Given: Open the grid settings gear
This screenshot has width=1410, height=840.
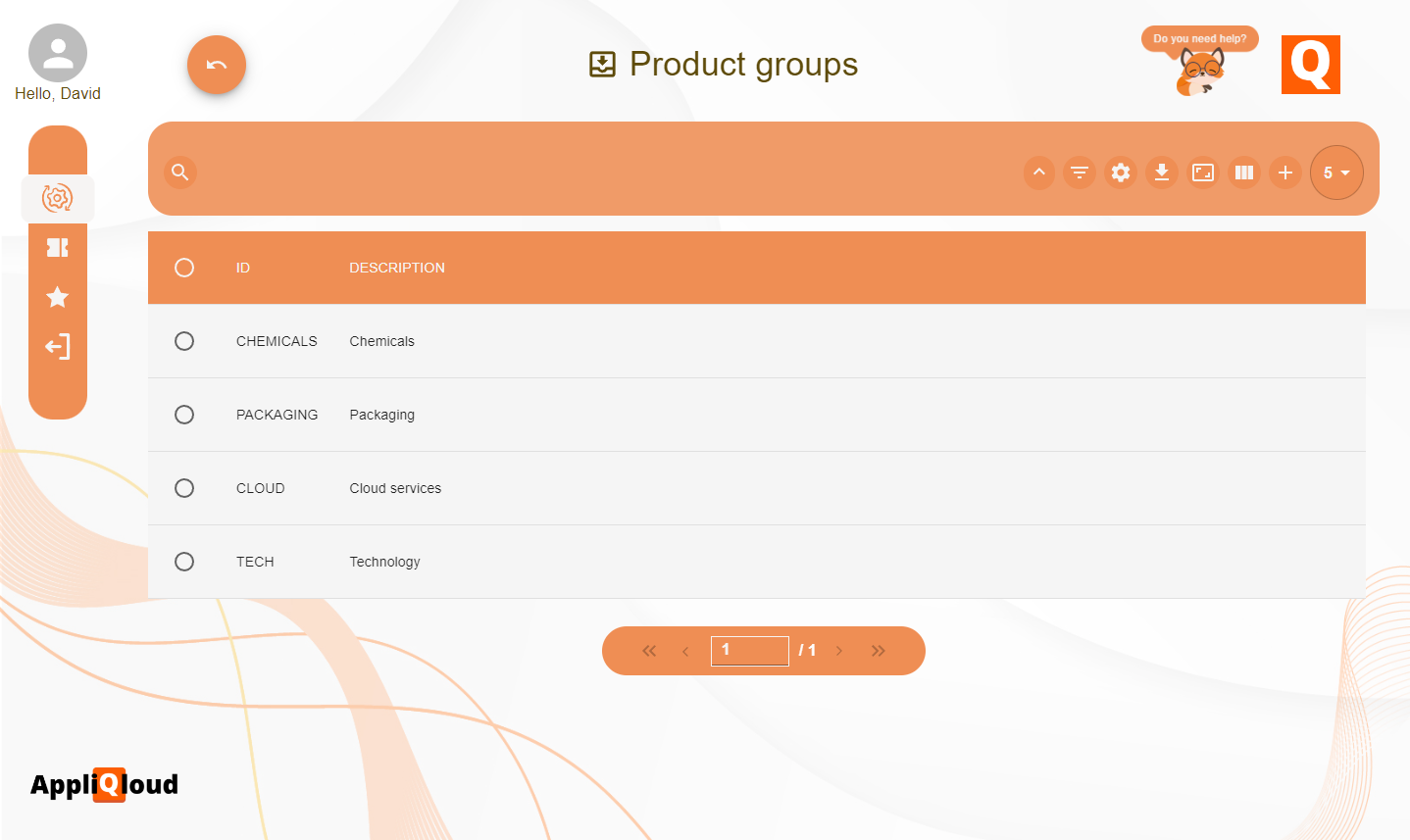Looking at the screenshot, I should pyautogui.click(x=1121, y=173).
